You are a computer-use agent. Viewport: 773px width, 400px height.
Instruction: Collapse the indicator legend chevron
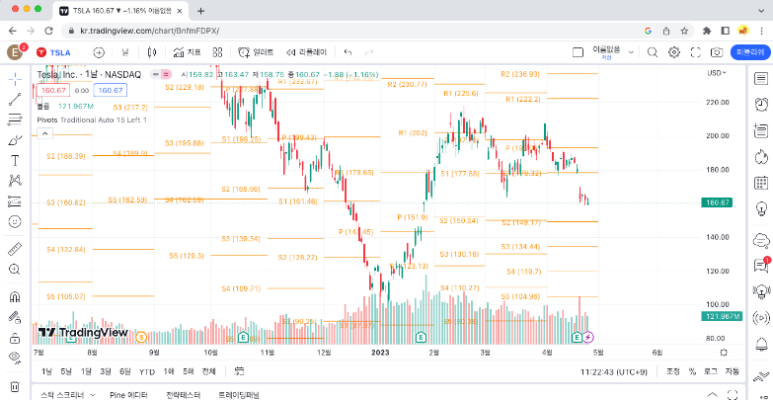(44, 133)
